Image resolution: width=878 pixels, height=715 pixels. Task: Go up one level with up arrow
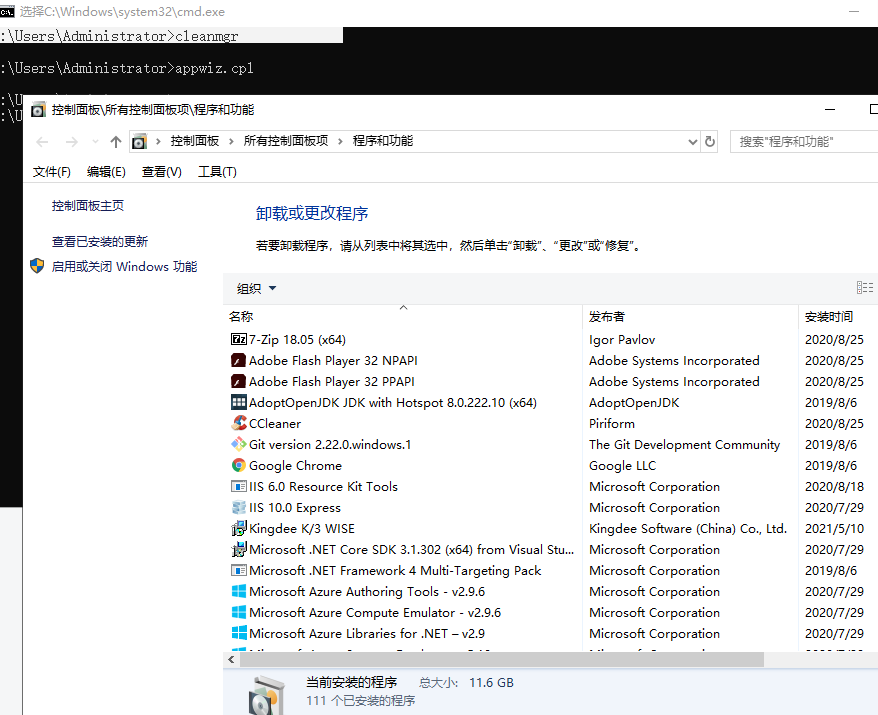pyautogui.click(x=116, y=142)
